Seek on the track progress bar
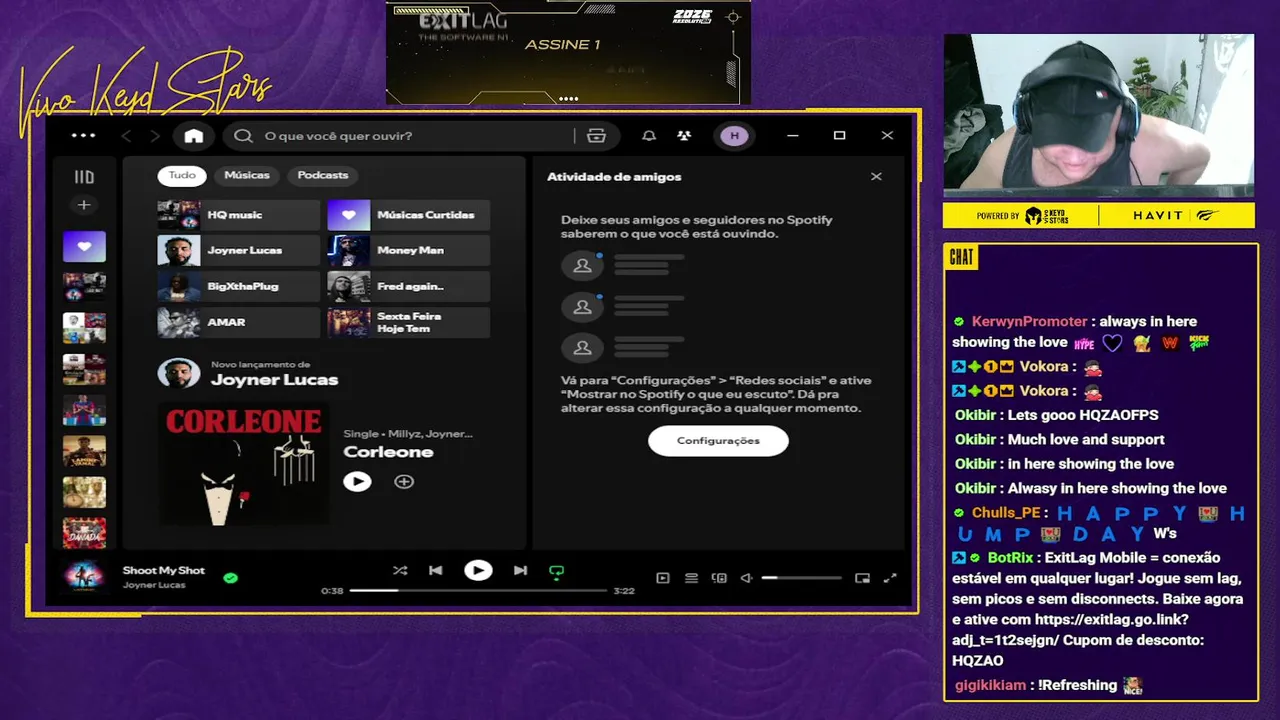Screen dimensions: 1280x720 coord(478,591)
